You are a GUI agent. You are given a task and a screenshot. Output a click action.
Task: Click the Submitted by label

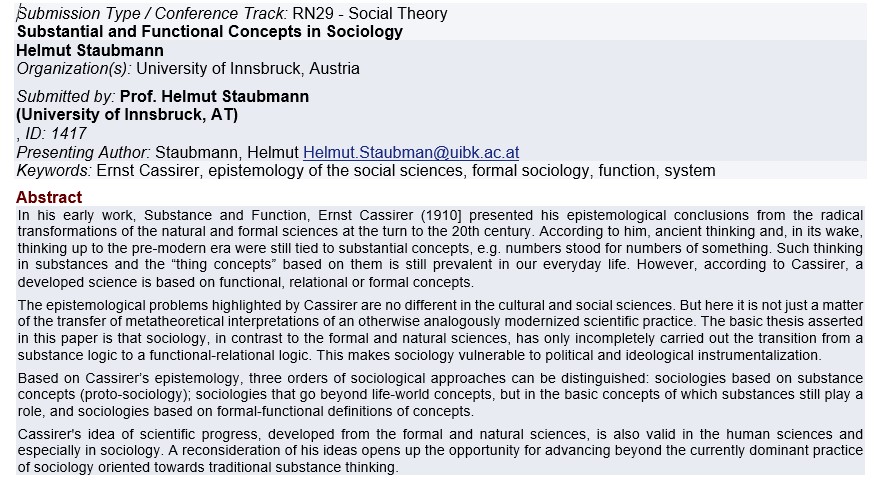66,96
